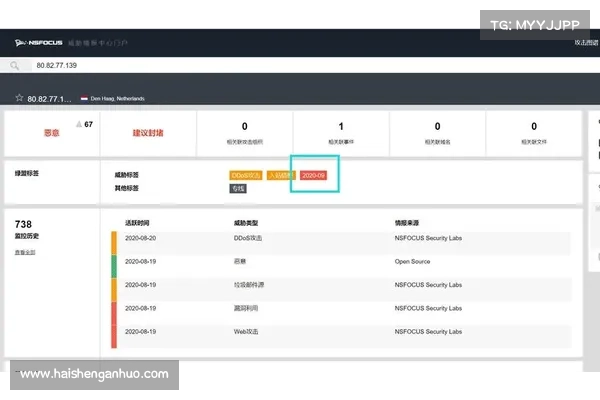600x400 pixels.
Task: Click the warning triangle icon near 67
Action: pyautogui.click(x=76, y=125)
